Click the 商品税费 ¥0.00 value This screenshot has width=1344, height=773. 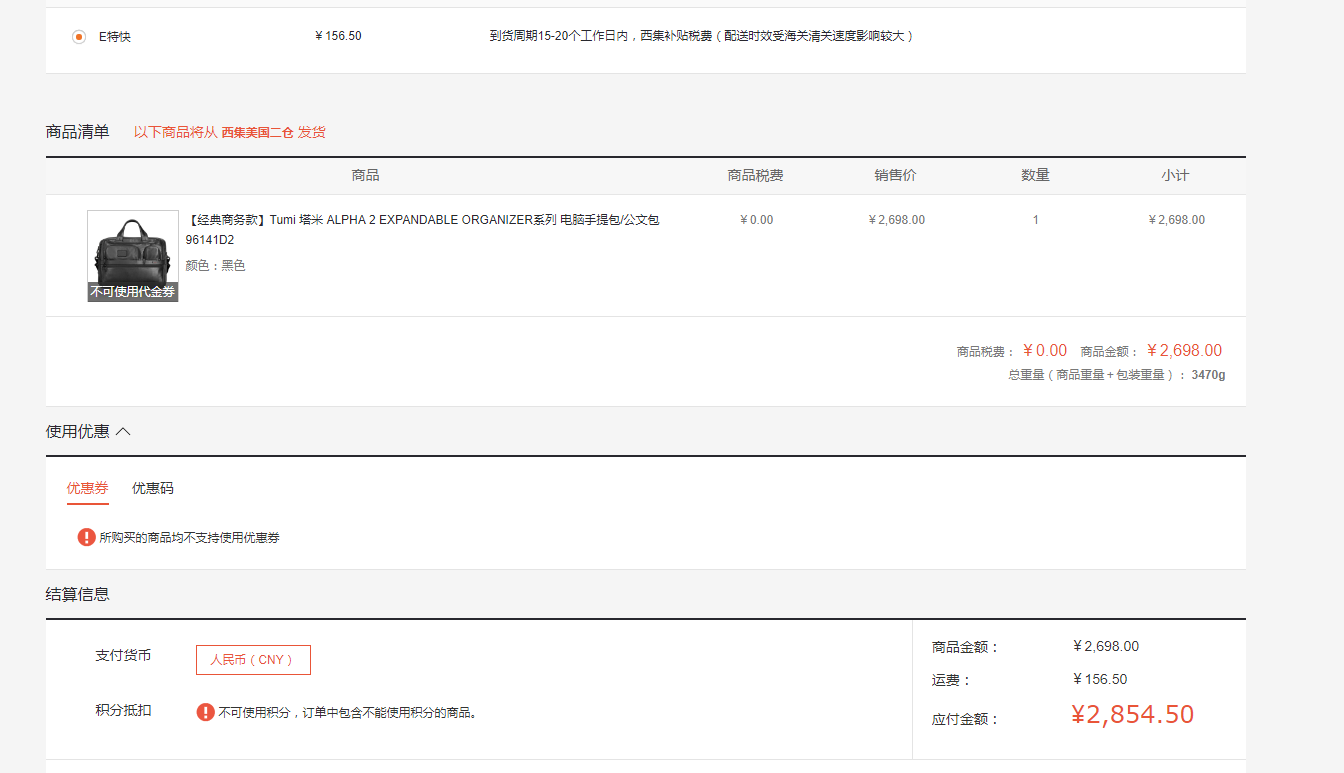757,219
